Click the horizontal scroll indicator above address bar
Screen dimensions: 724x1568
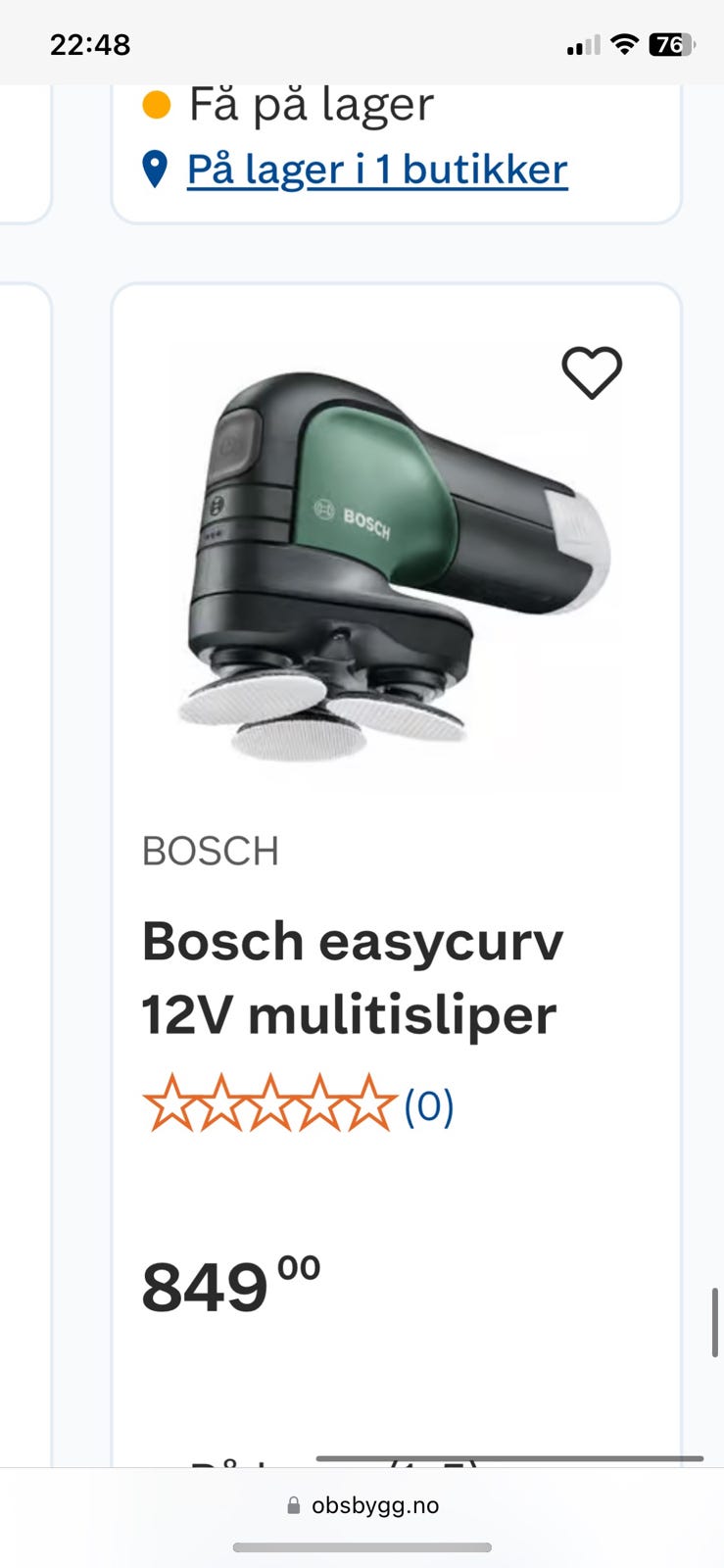coord(509,1458)
